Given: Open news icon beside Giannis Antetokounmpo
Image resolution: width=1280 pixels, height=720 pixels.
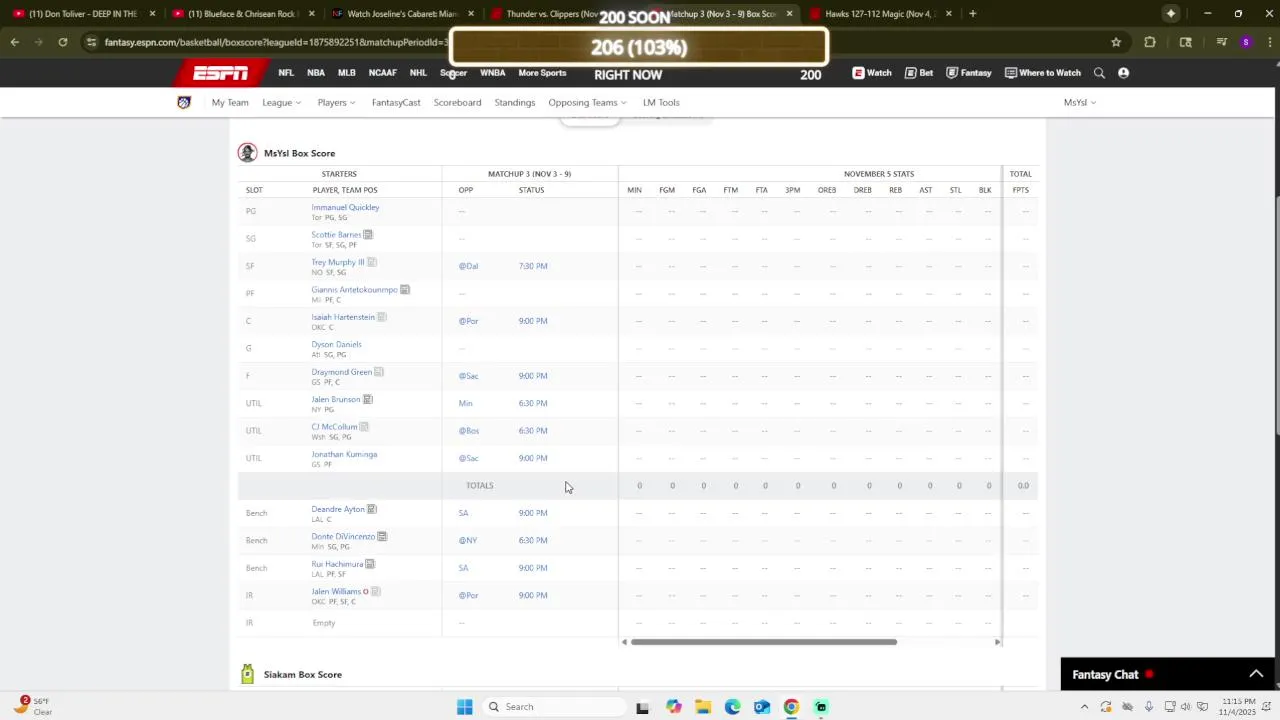Looking at the screenshot, I should pyautogui.click(x=405, y=290).
